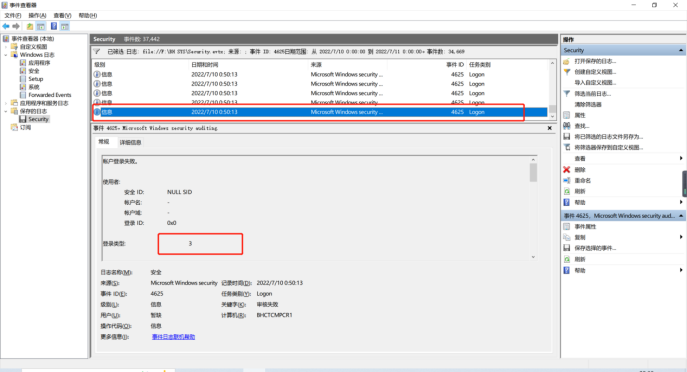This screenshot has height=372, width=687.
Task: Click the Forward arrow toolbar icon
Action: click(x=16, y=26)
